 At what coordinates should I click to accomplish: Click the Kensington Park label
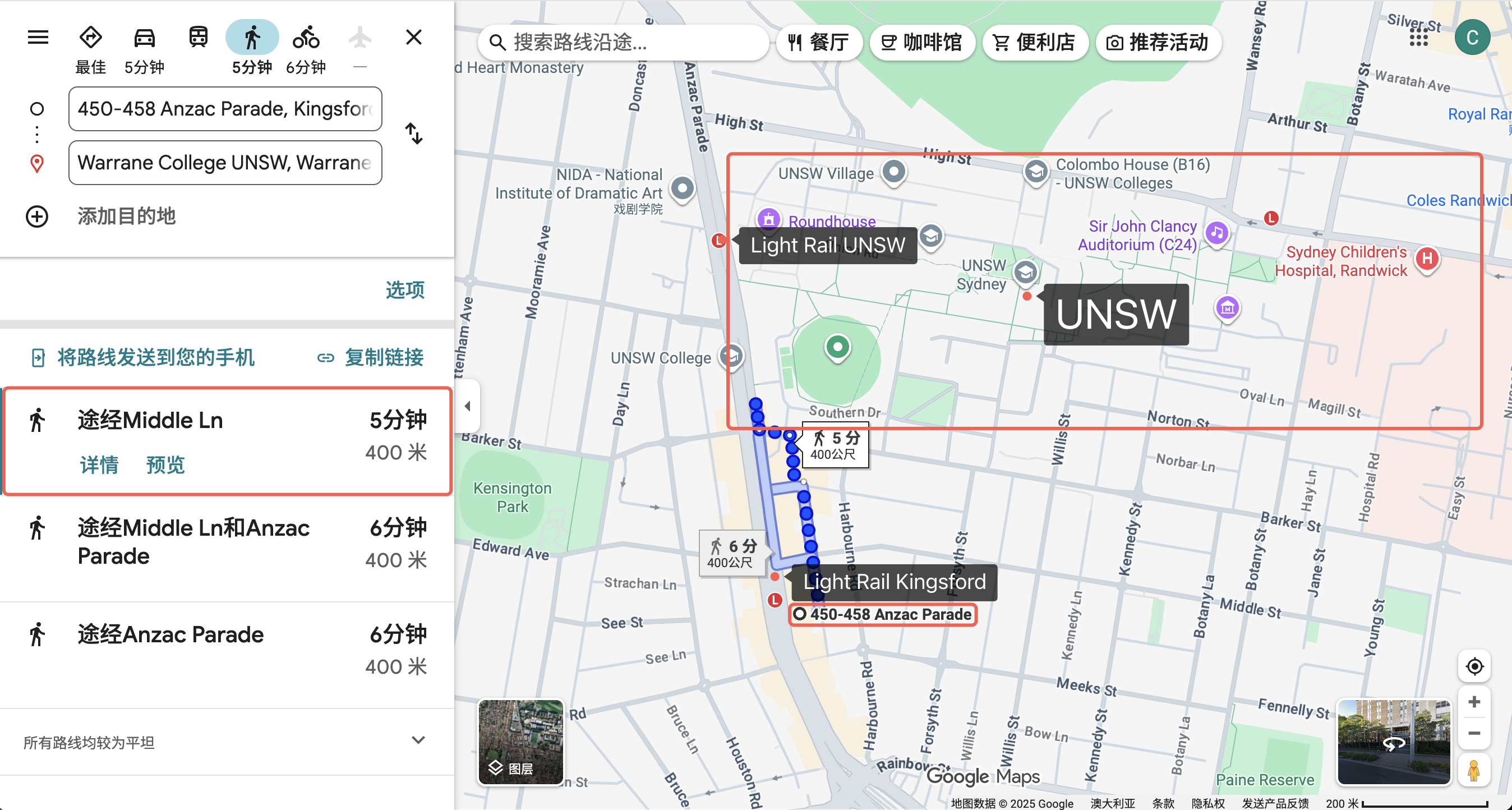pyautogui.click(x=513, y=497)
